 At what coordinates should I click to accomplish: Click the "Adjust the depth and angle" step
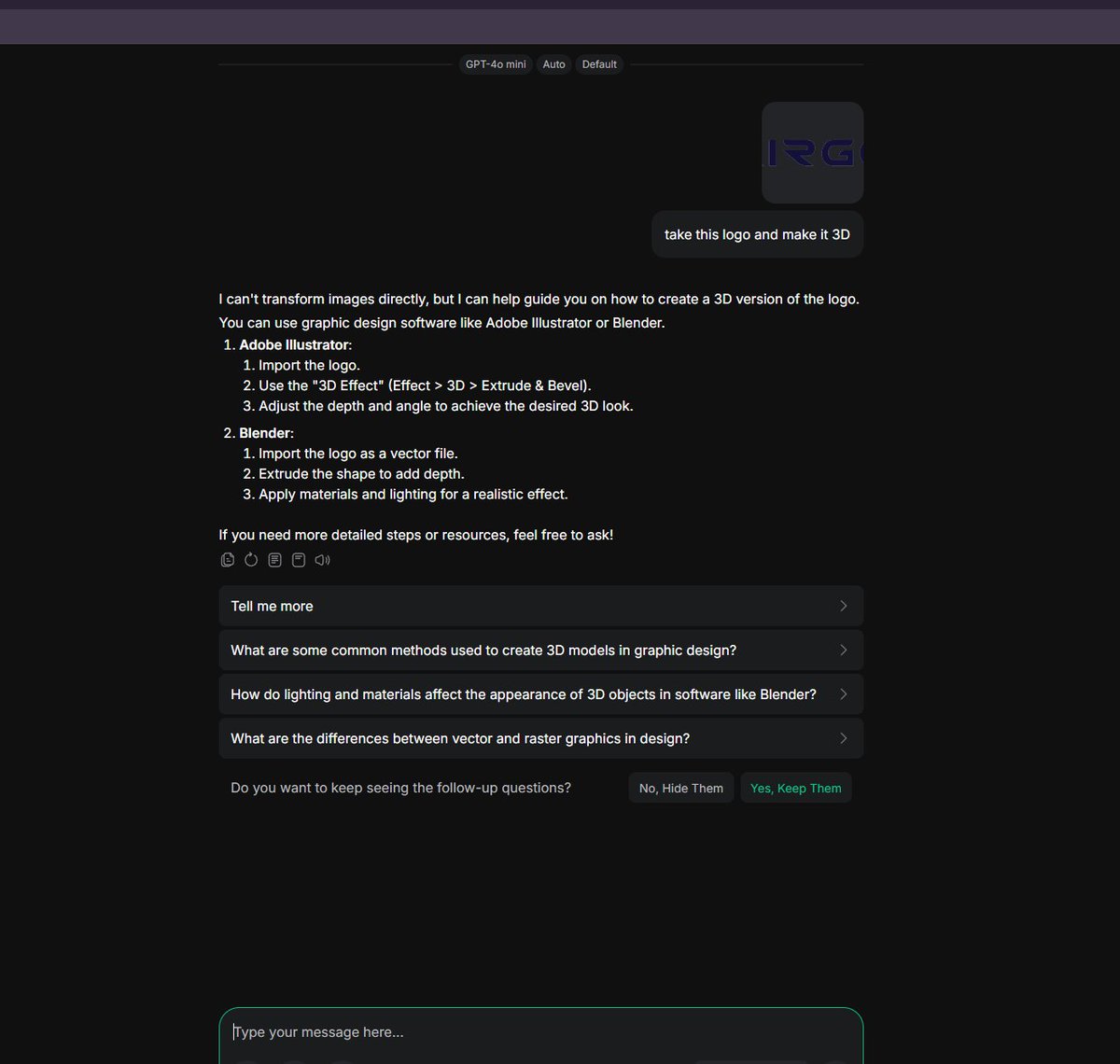tap(446, 406)
